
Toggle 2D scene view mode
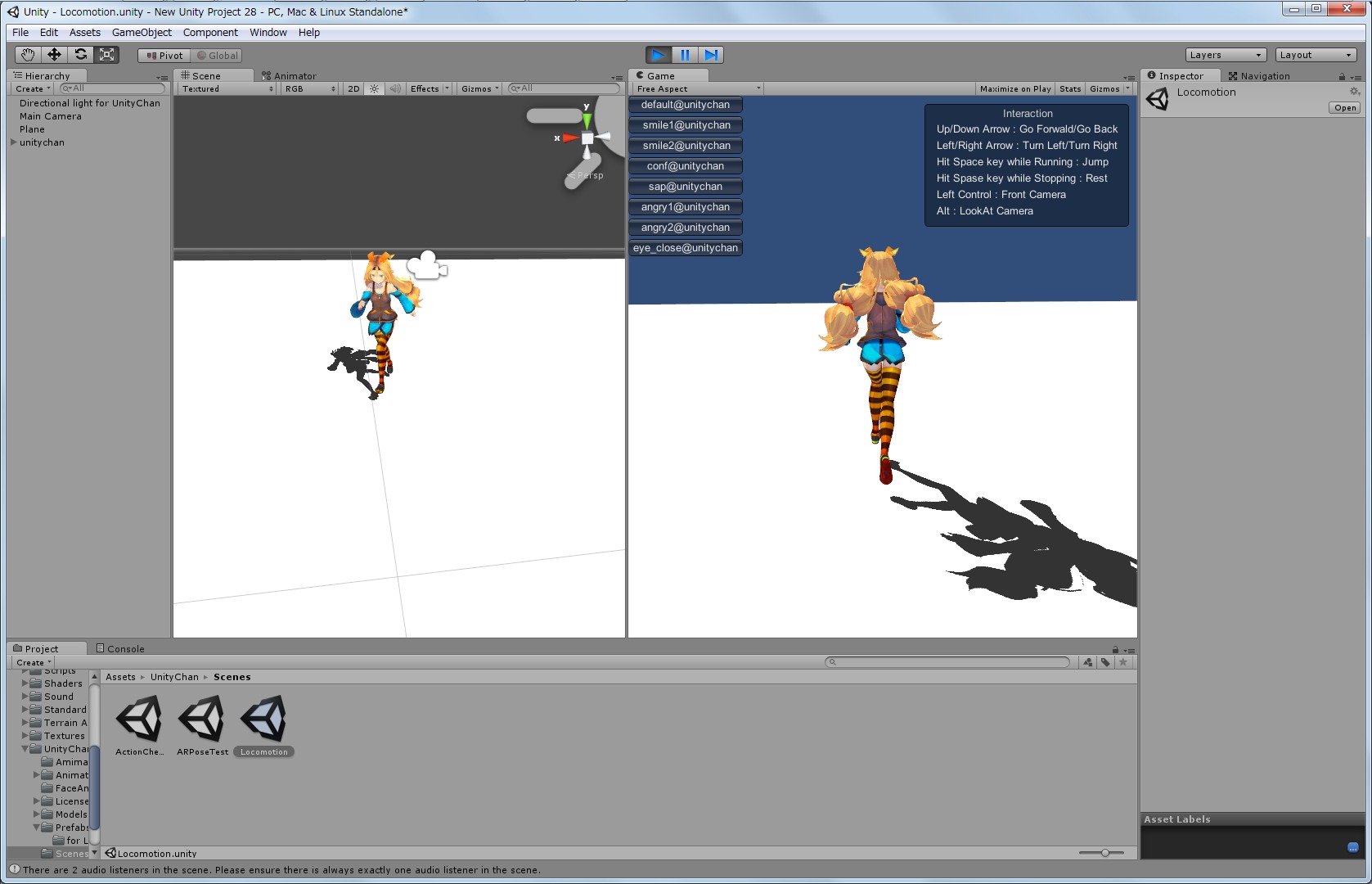point(353,88)
